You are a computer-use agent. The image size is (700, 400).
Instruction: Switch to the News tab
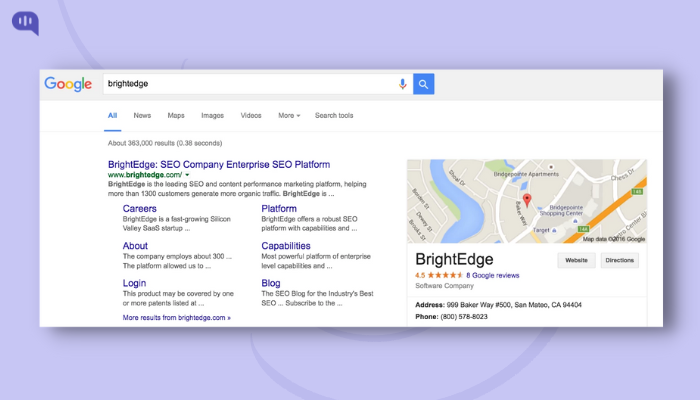tap(142, 115)
